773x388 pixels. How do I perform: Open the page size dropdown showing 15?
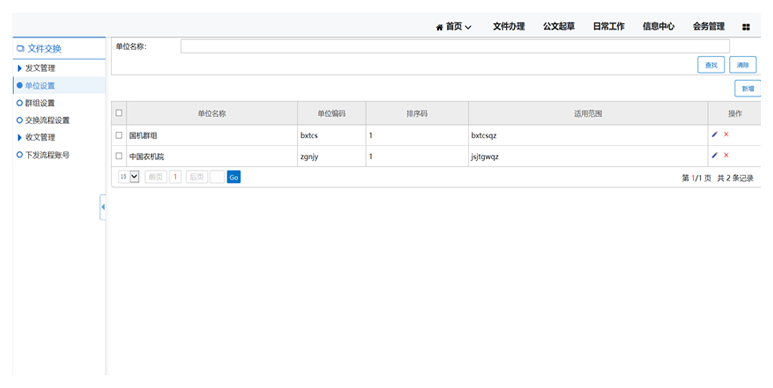click(129, 176)
